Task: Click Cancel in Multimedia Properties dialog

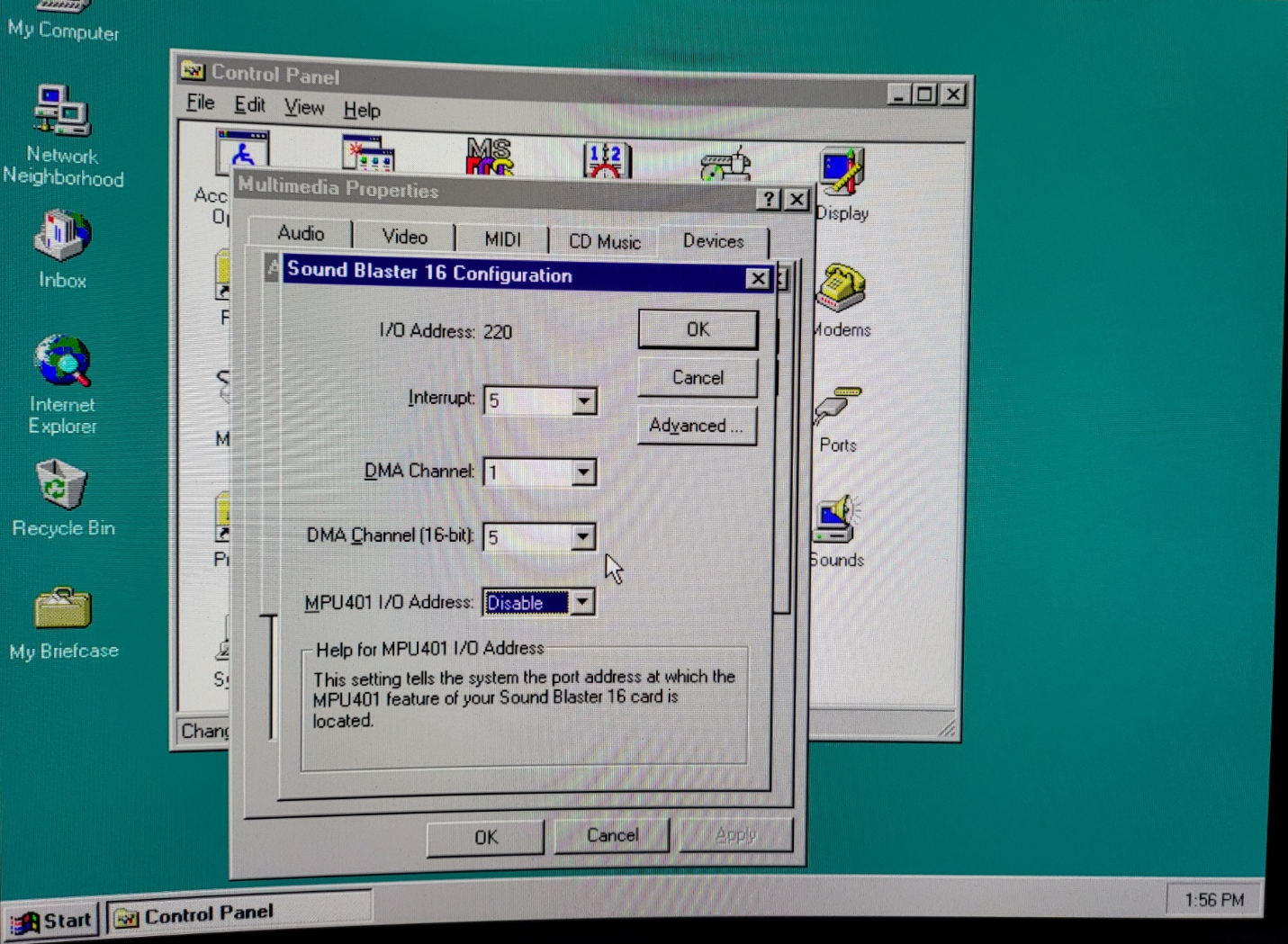Action: [x=612, y=836]
